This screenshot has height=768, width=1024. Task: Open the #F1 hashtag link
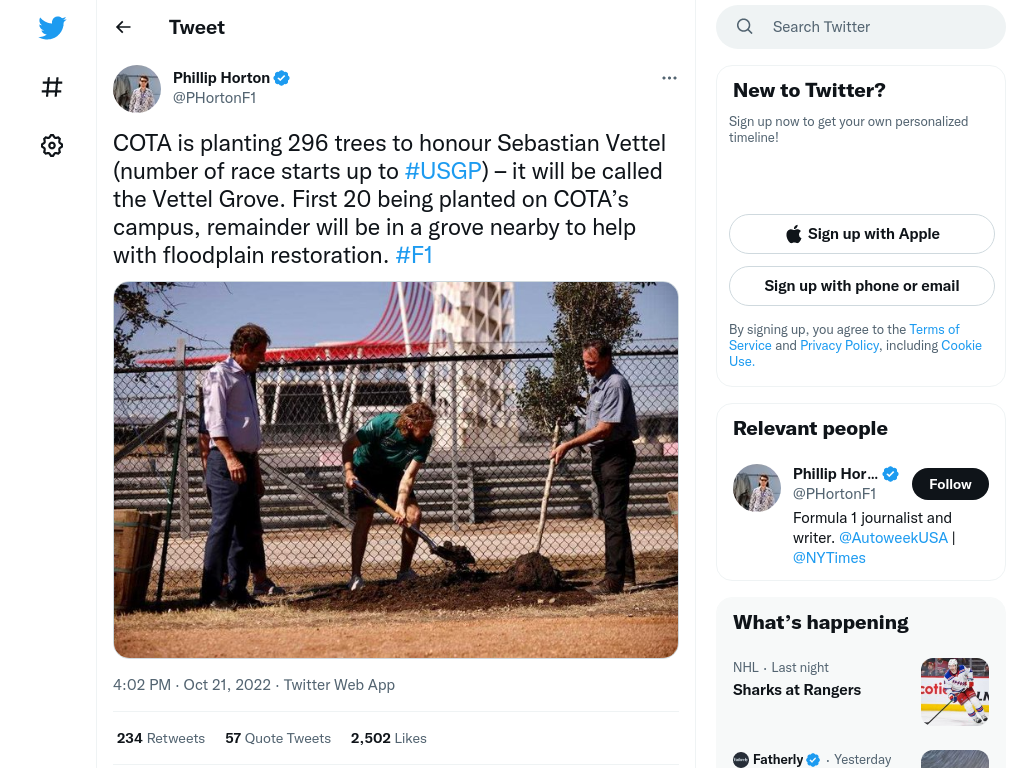414,255
